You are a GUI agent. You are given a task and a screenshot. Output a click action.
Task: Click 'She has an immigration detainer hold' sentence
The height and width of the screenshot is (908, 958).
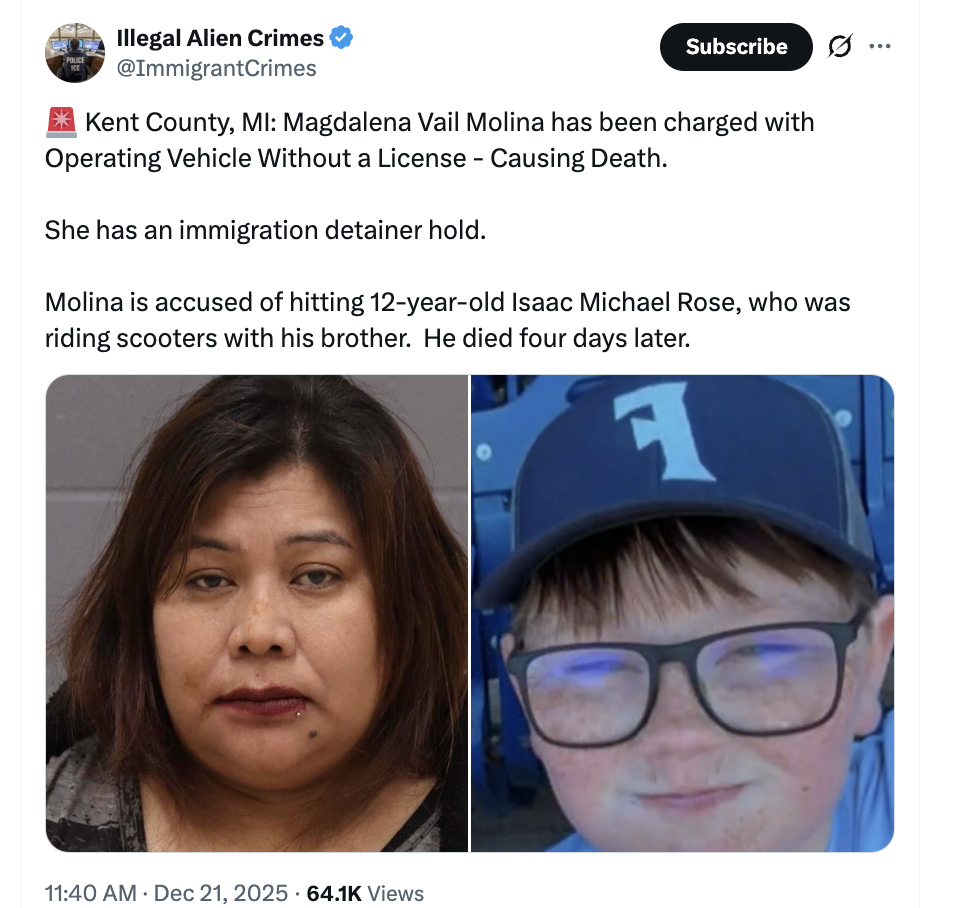coord(265,230)
